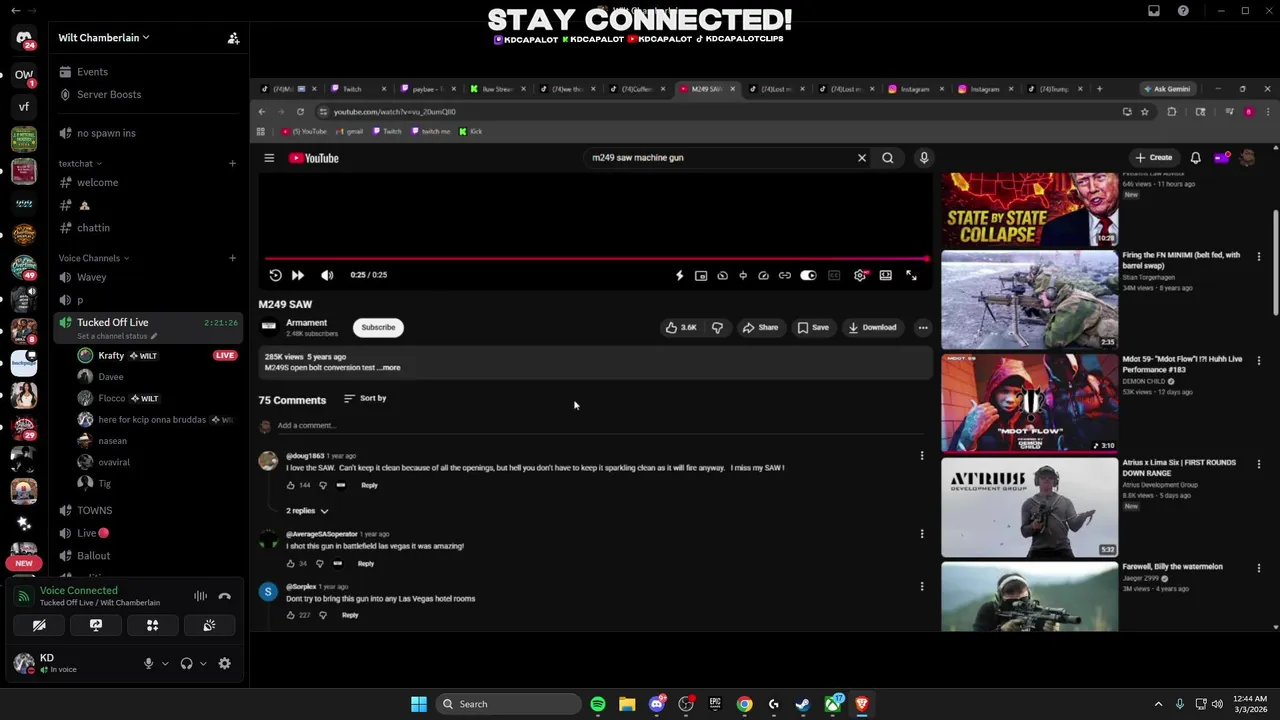The width and height of the screenshot is (1280, 720).
Task: Open Discord noise suppression waveform icon
Action: 201,596
